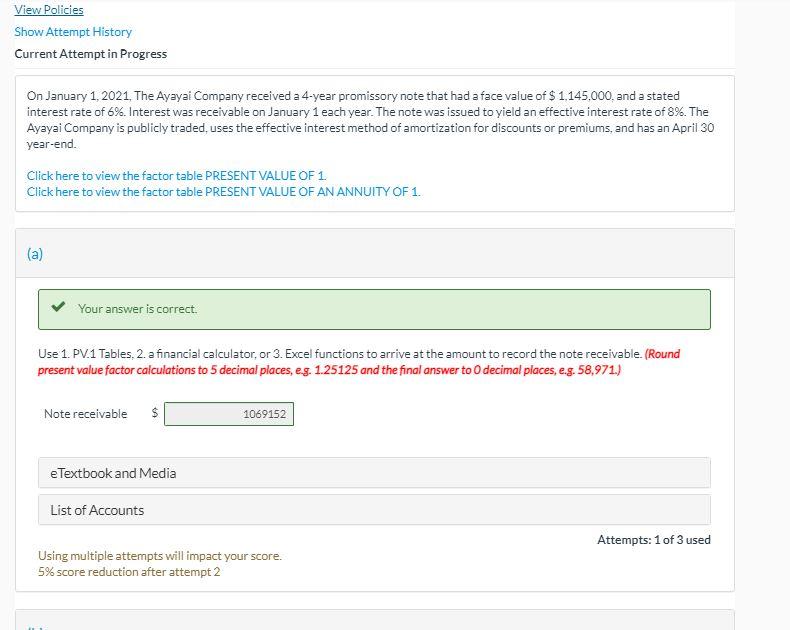This screenshot has height=630, width=790.
Task: Click the part (a) section header
Action: [x=374, y=253]
